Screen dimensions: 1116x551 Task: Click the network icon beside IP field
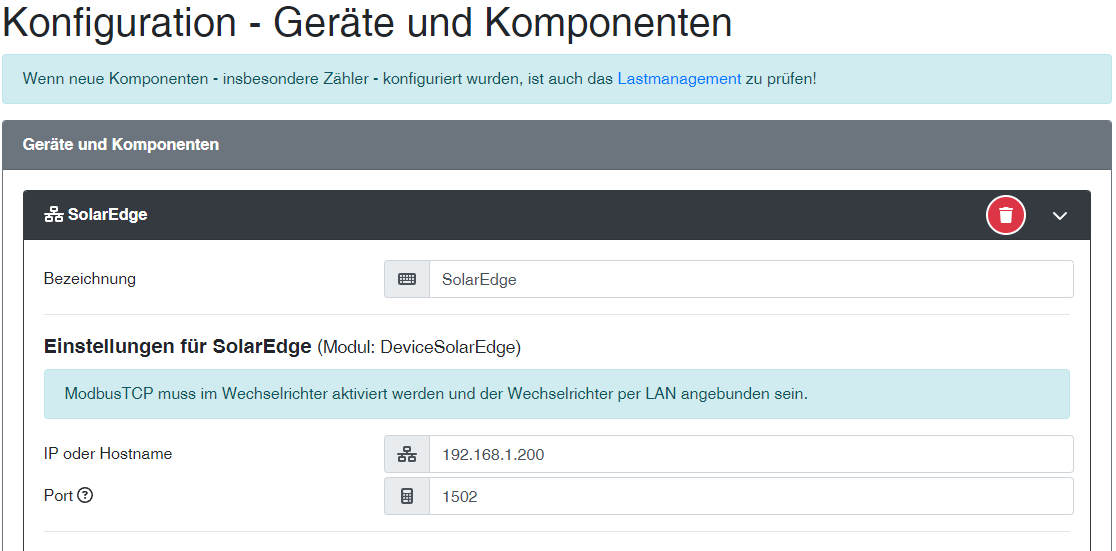407,454
